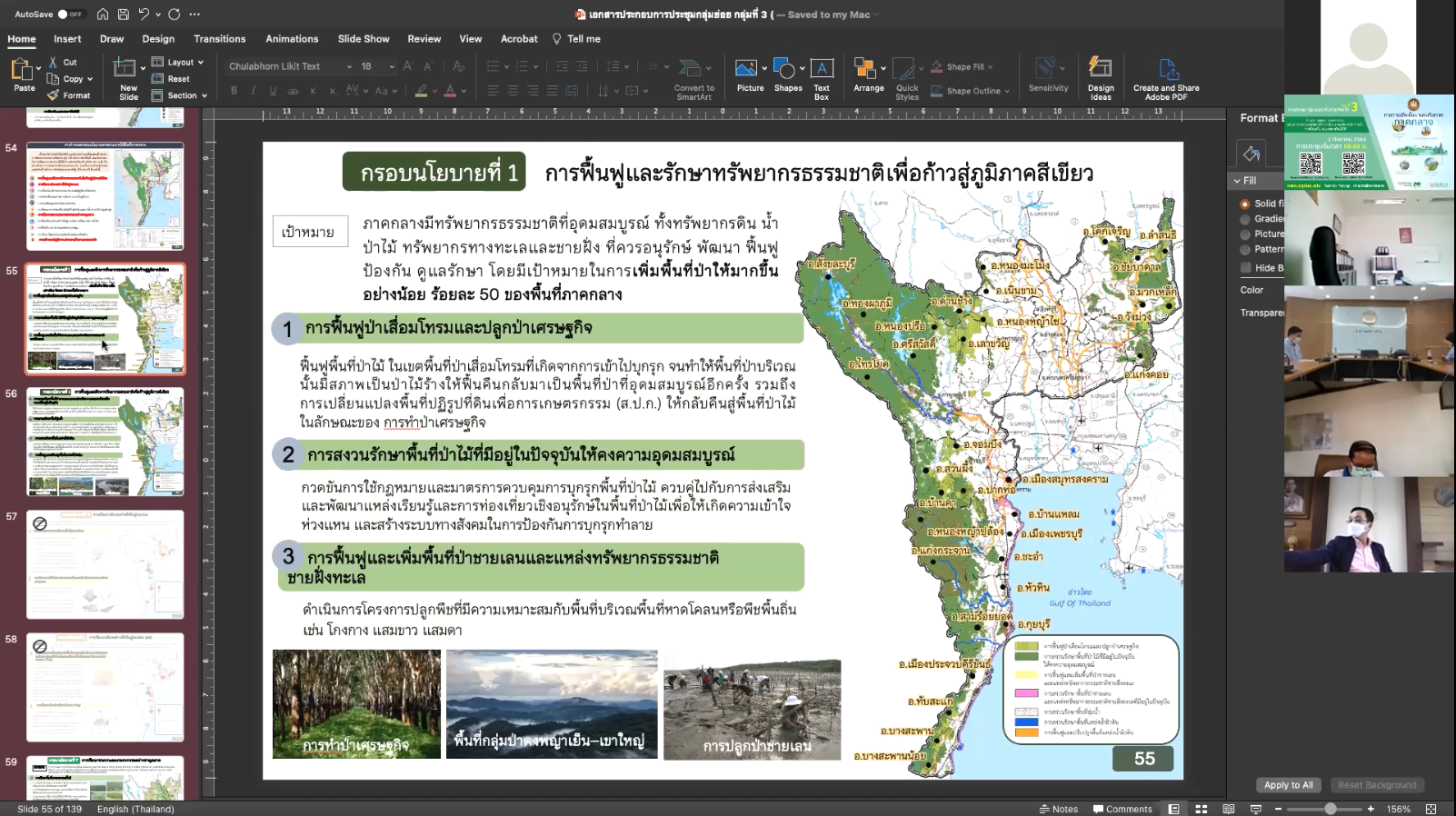This screenshot has height=816, width=1456.
Task: Switch to the Slide Show tab
Action: coord(364,39)
